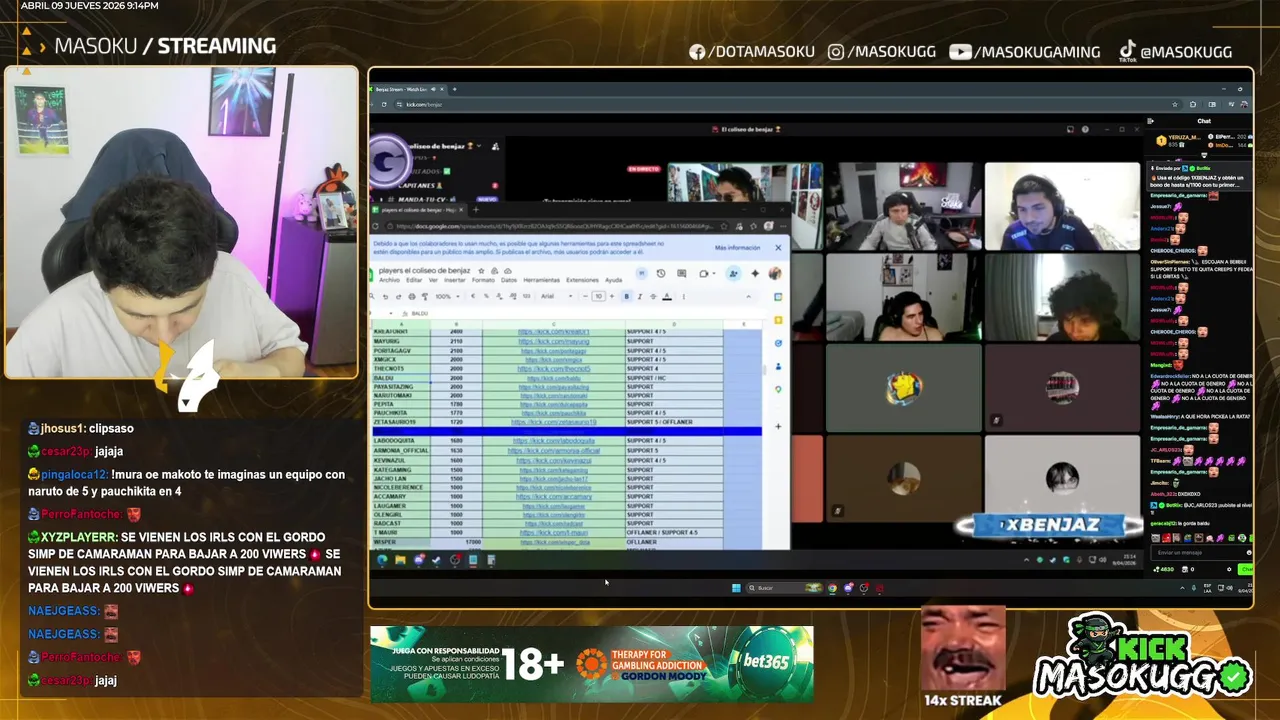Open the kick.com/t-mauri link
The height and width of the screenshot is (720, 1280).
pos(554,533)
